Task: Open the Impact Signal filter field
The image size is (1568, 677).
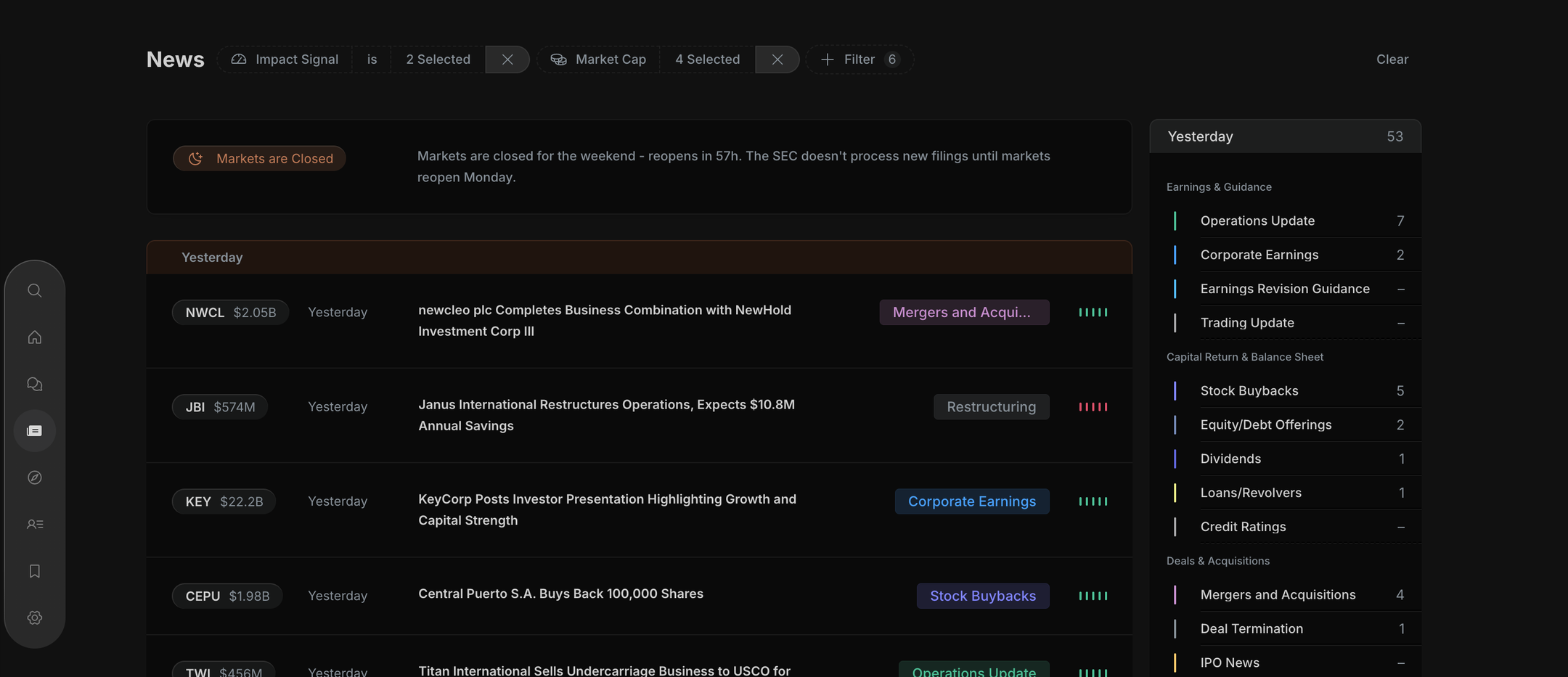Action: point(285,60)
